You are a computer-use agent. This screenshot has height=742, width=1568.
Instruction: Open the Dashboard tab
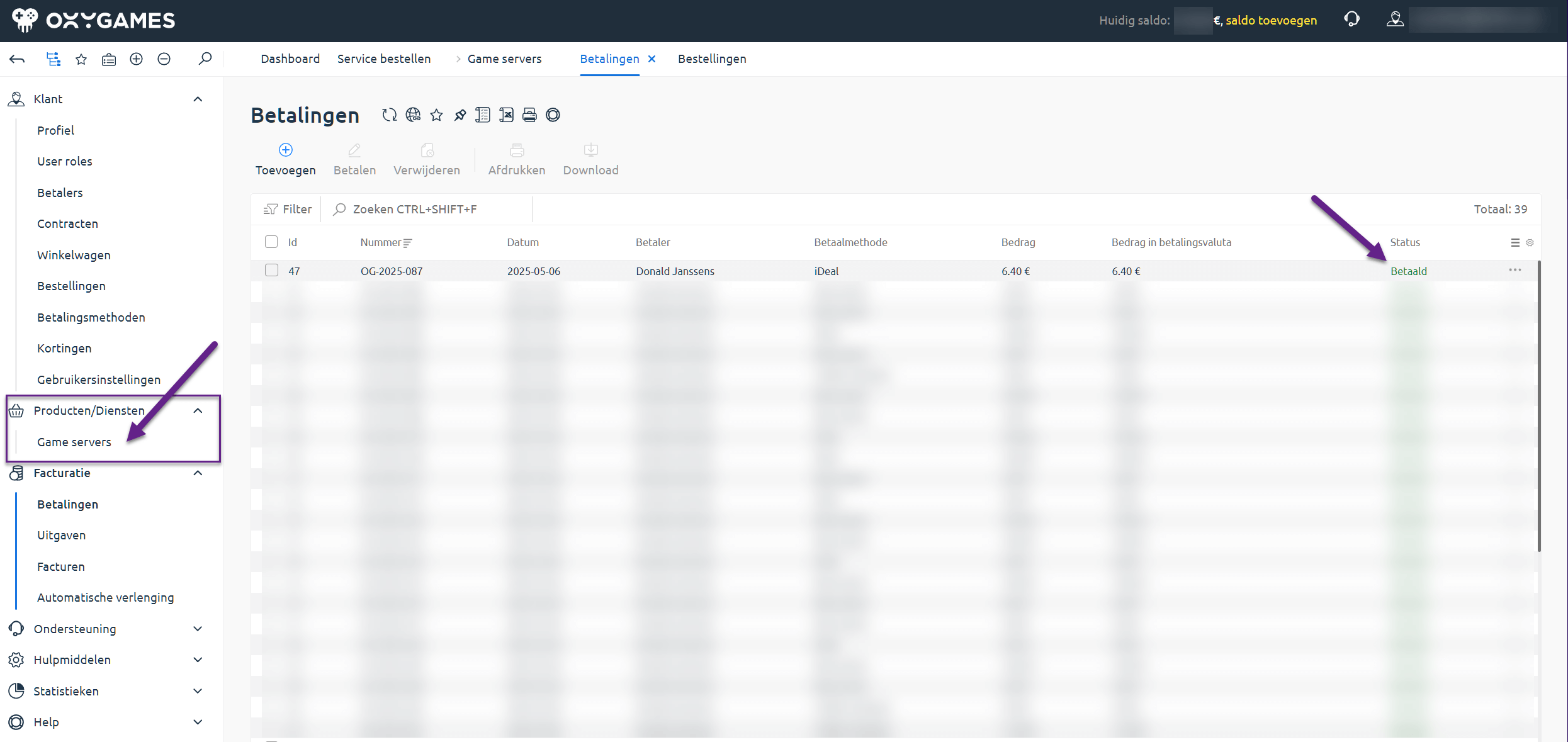[290, 59]
